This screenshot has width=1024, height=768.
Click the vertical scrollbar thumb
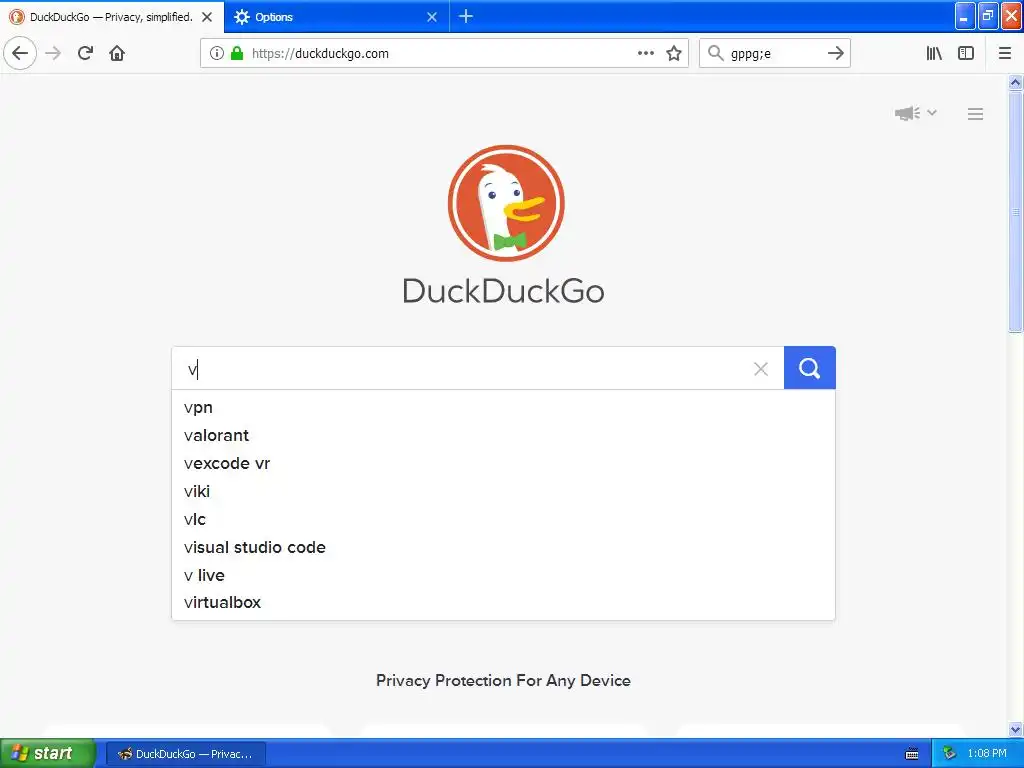[x=1015, y=212]
